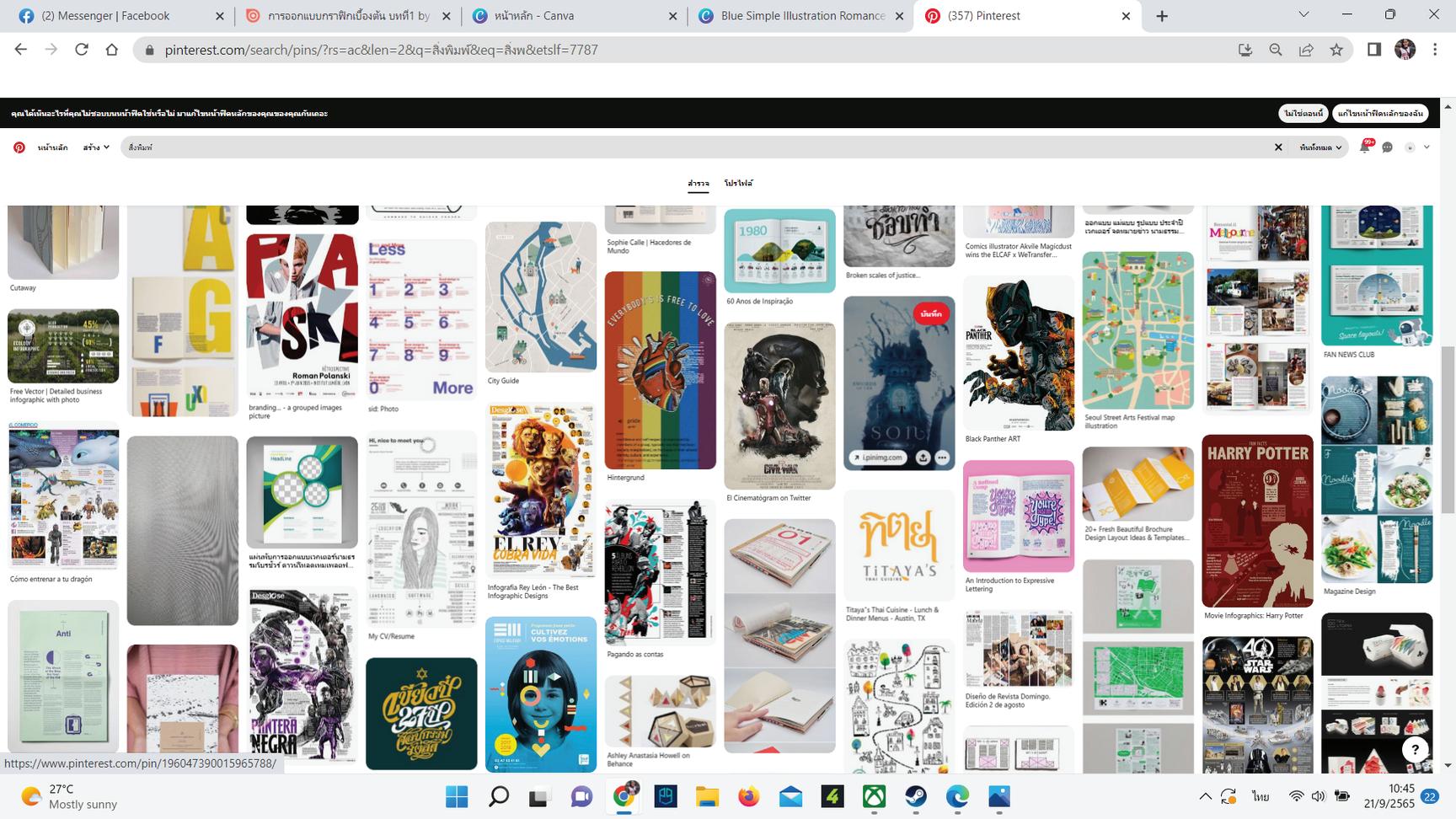Open the Pinterest profile avatar
This screenshot has height=819, width=1456.
click(x=1410, y=147)
